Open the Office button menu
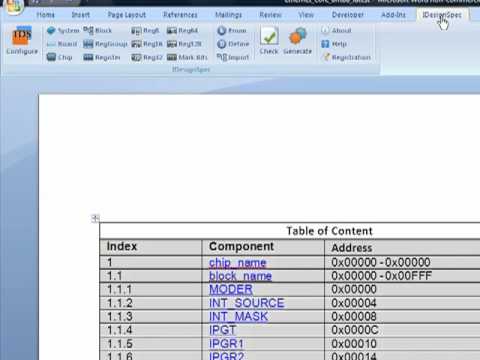This screenshot has height=360, width=480. click(x=13, y=7)
